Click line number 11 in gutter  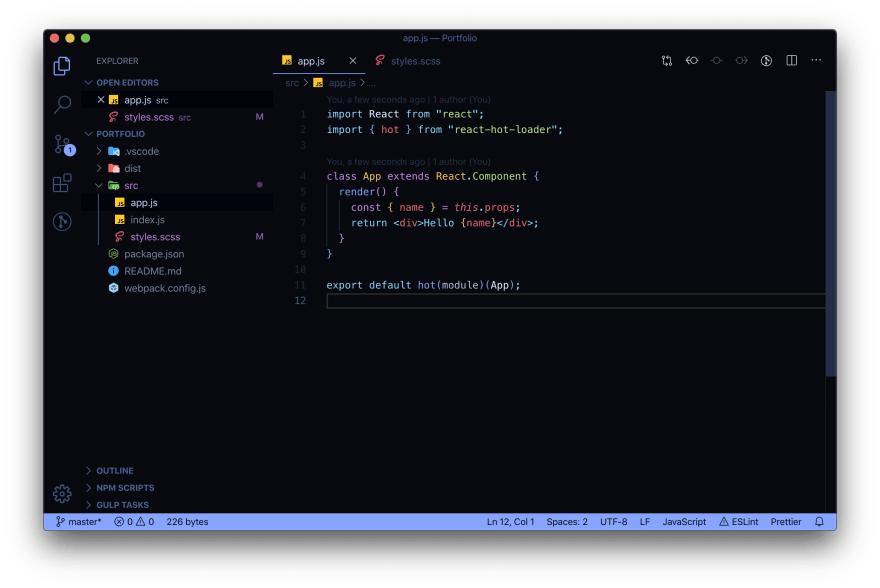pos(300,285)
